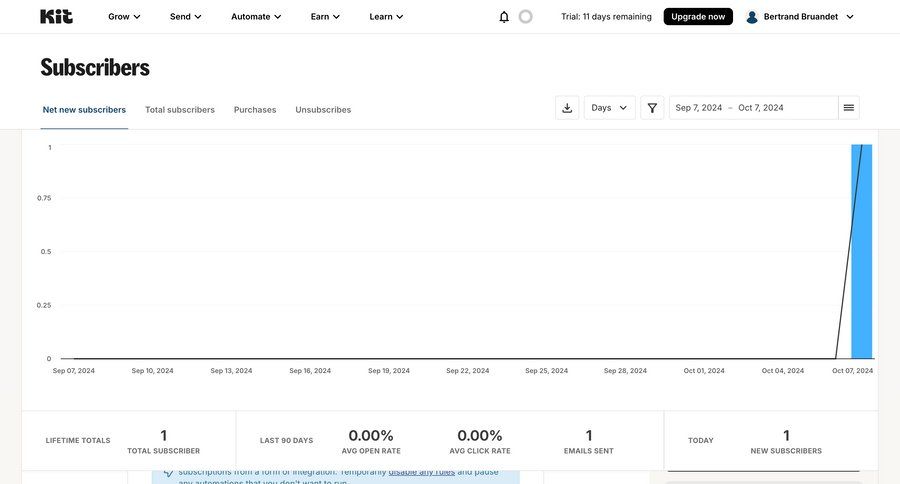Click the Oct 01, 2024 axis label
Screen dimensions: 900x484
(x=704, y=371)
